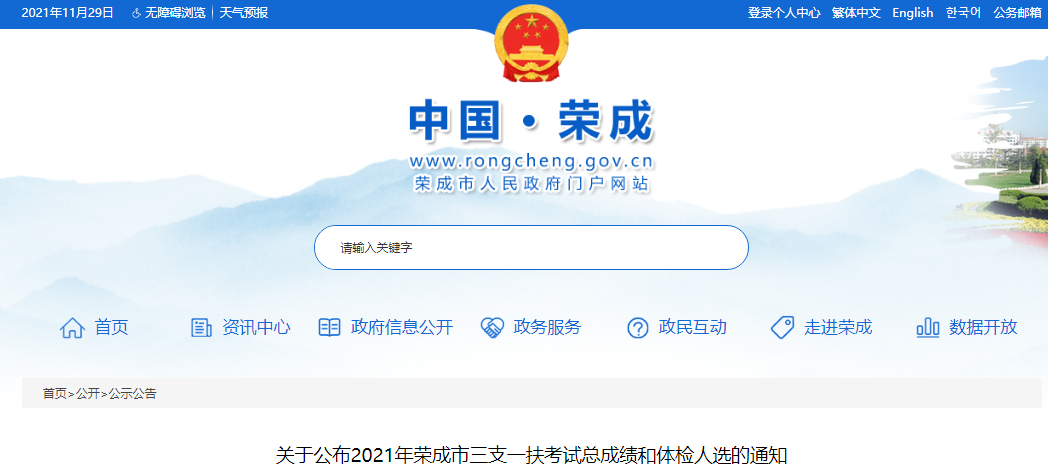This screenshot has height=475, width=1048.
Task: Open 登录个人中心 login link
Action: pos(784,13)
